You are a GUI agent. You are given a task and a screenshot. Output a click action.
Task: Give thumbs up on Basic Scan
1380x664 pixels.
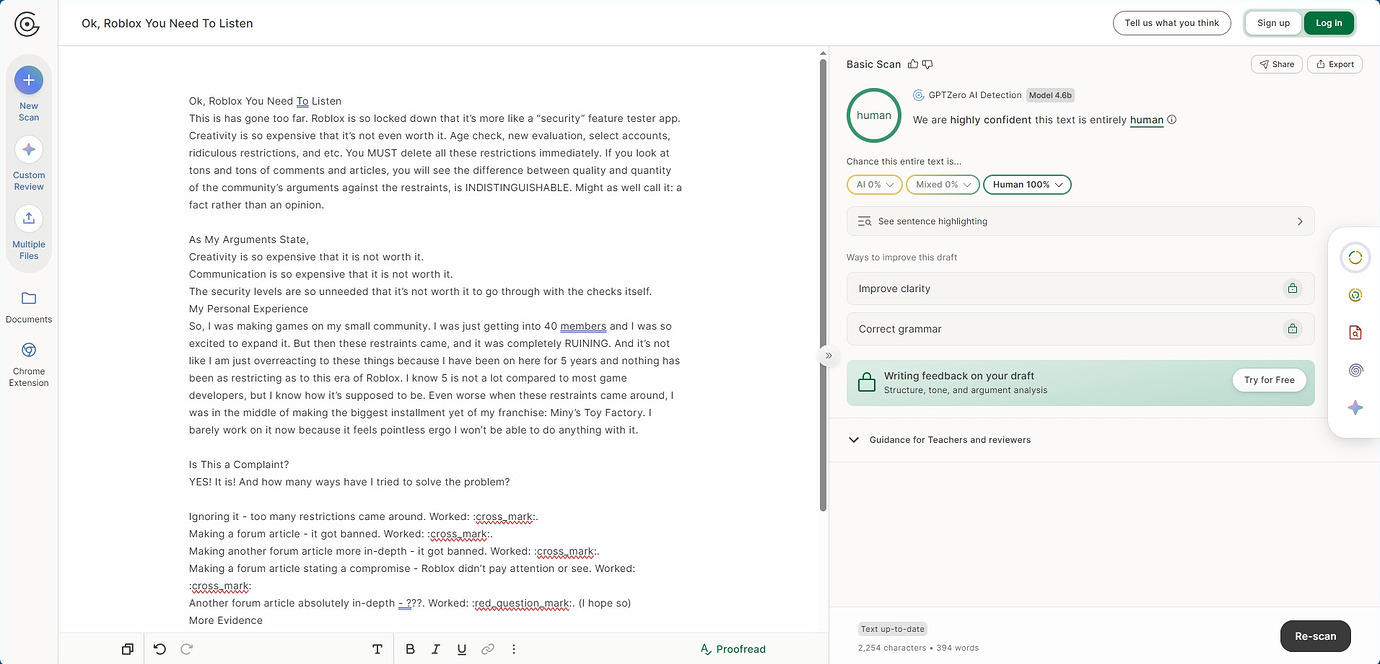pyautogui.click(x=913, y=64)
